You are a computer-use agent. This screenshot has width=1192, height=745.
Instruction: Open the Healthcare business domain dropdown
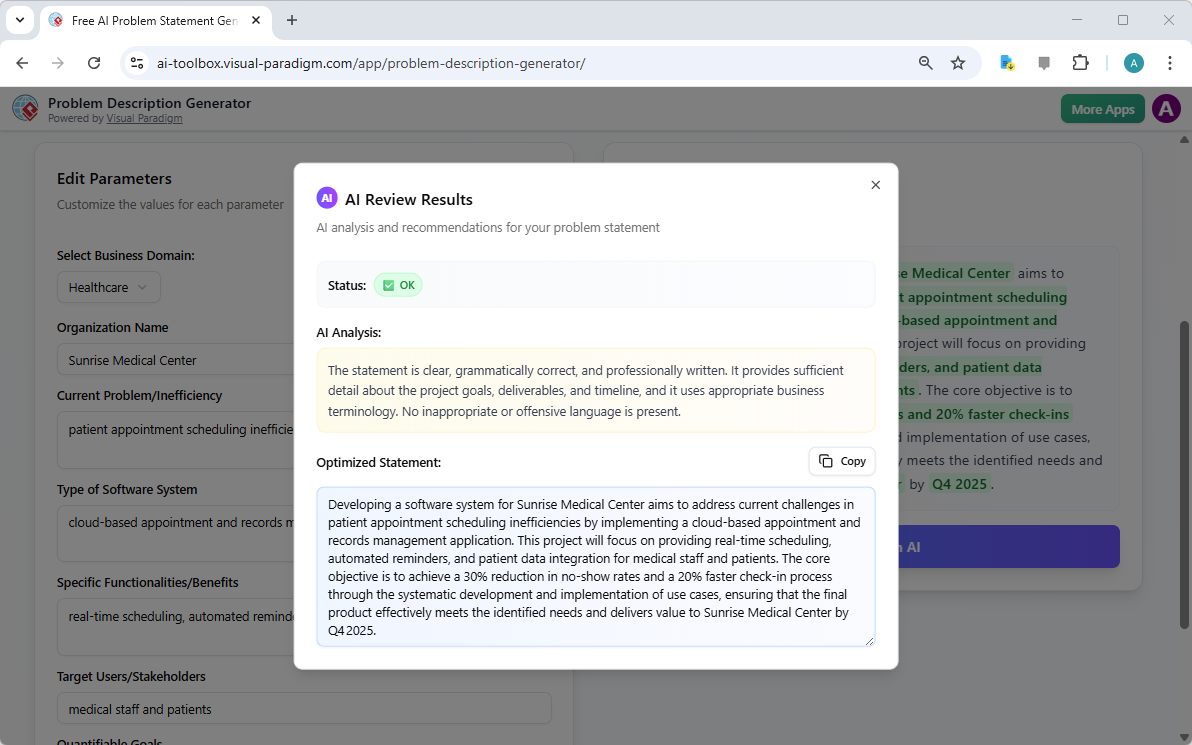pyautogui.click(x=108, y=287)
